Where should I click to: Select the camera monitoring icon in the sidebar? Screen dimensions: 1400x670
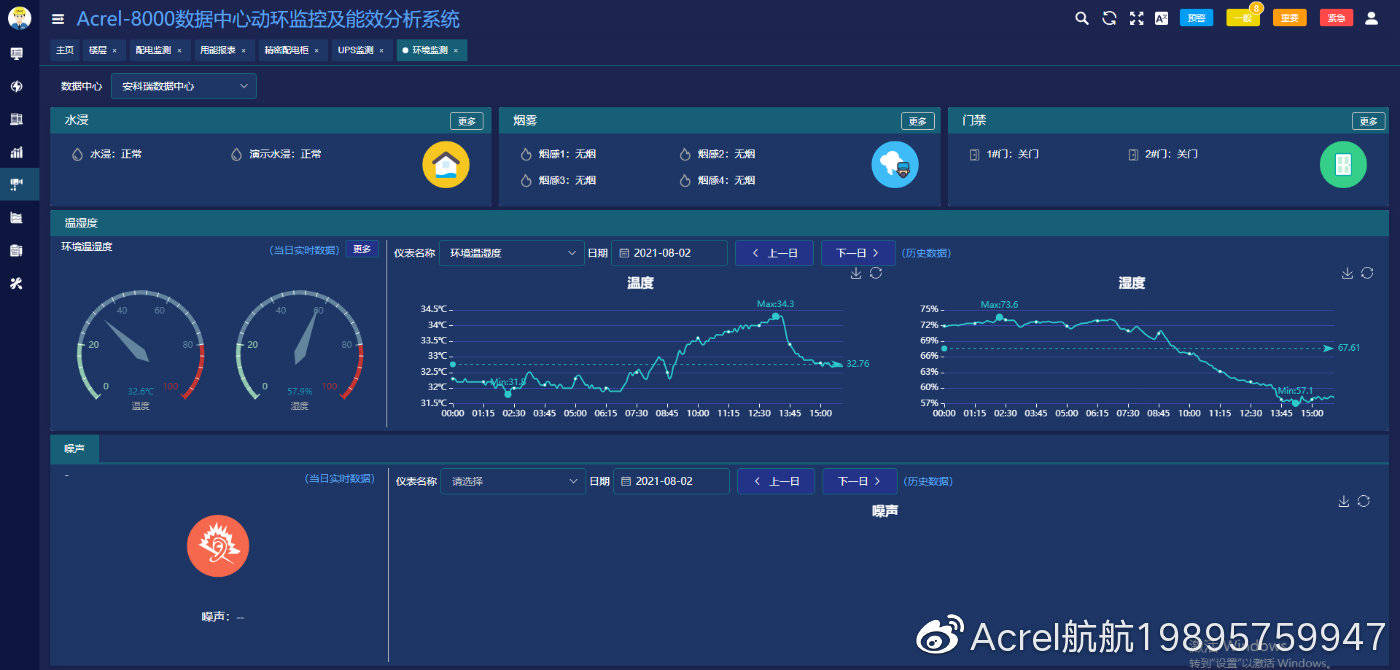click(x=16, y=184)
